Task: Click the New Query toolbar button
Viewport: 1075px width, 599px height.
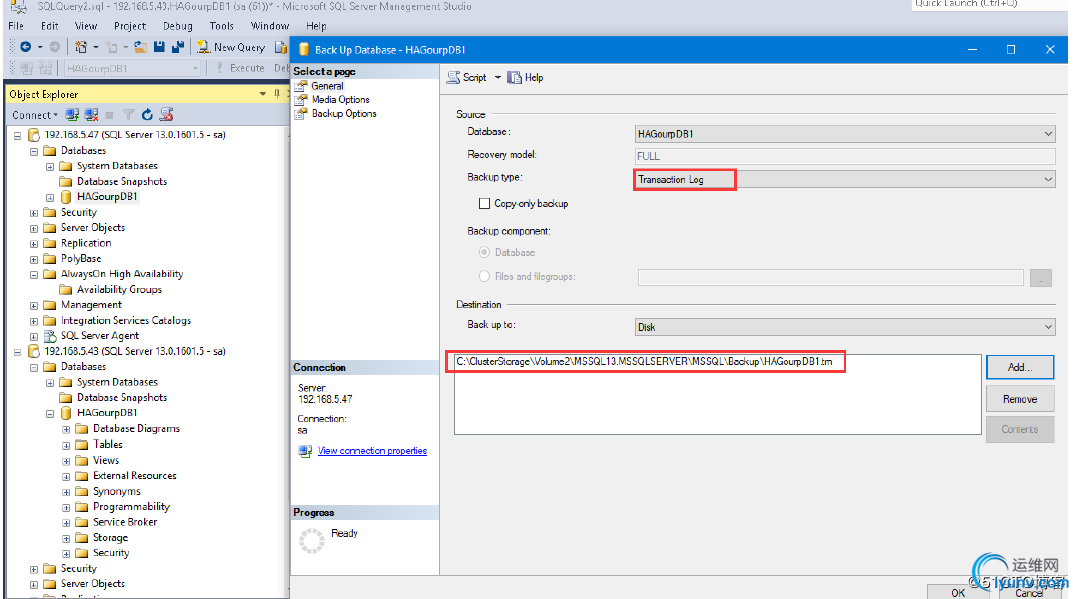Action: coord(231,47)
